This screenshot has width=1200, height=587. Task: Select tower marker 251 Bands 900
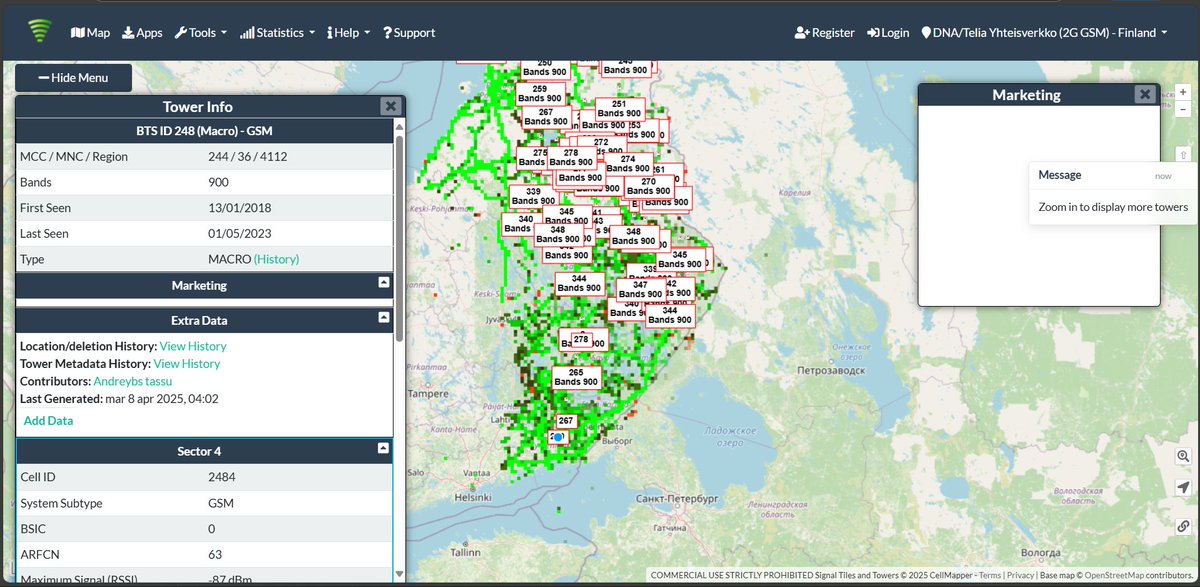[619, 109]
